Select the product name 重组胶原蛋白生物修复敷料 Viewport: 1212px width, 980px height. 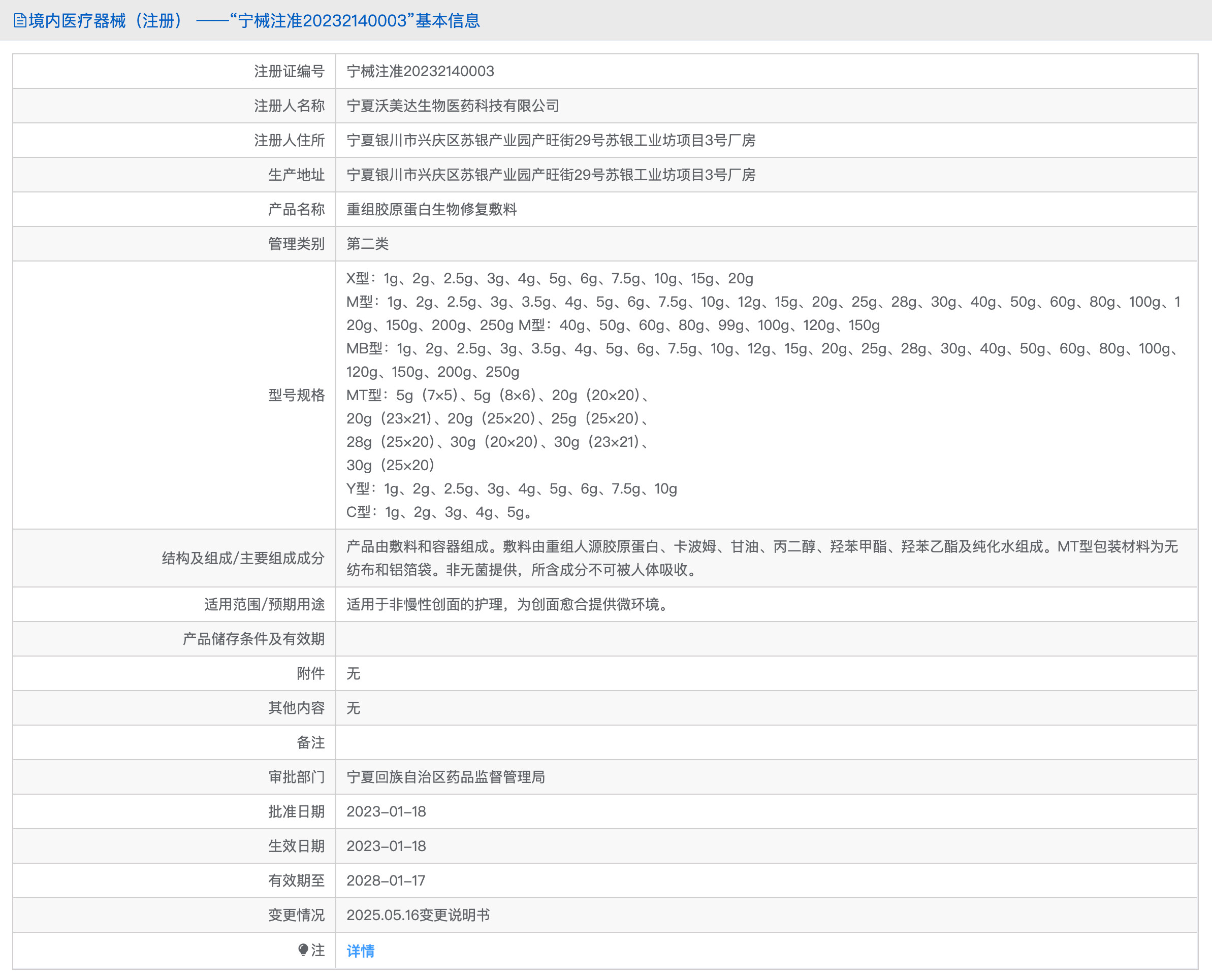(x=433, y=209)
